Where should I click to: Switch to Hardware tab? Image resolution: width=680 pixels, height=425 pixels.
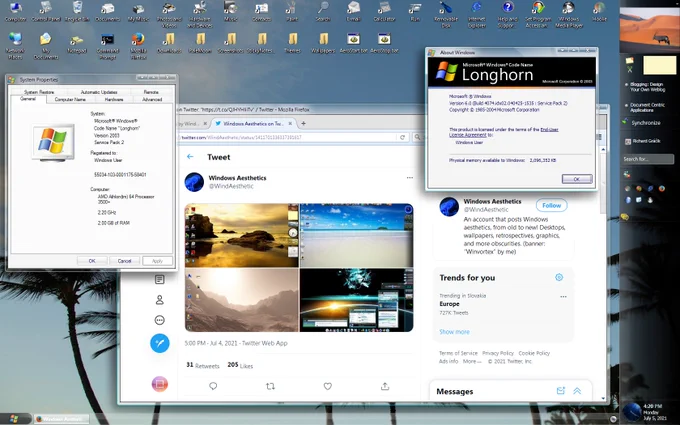[x=114, y=99]
